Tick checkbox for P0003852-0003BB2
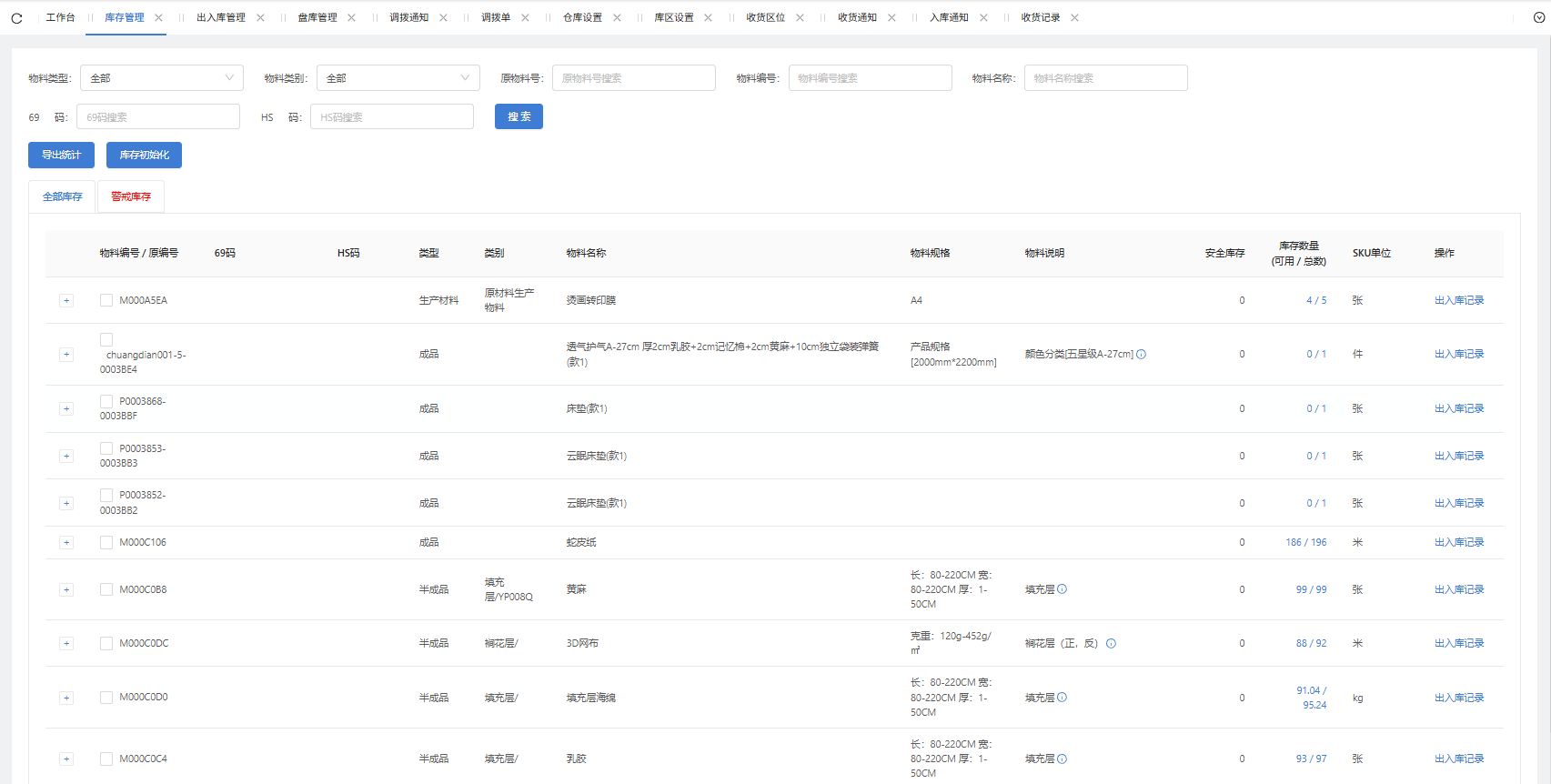Screen dimensions: 1551x784 click(106, 496)
